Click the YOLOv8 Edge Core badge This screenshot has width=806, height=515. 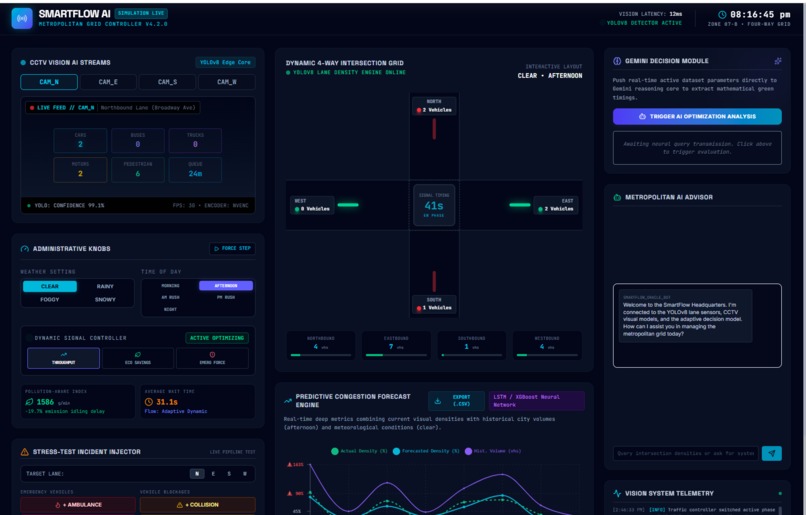[225, 63]
